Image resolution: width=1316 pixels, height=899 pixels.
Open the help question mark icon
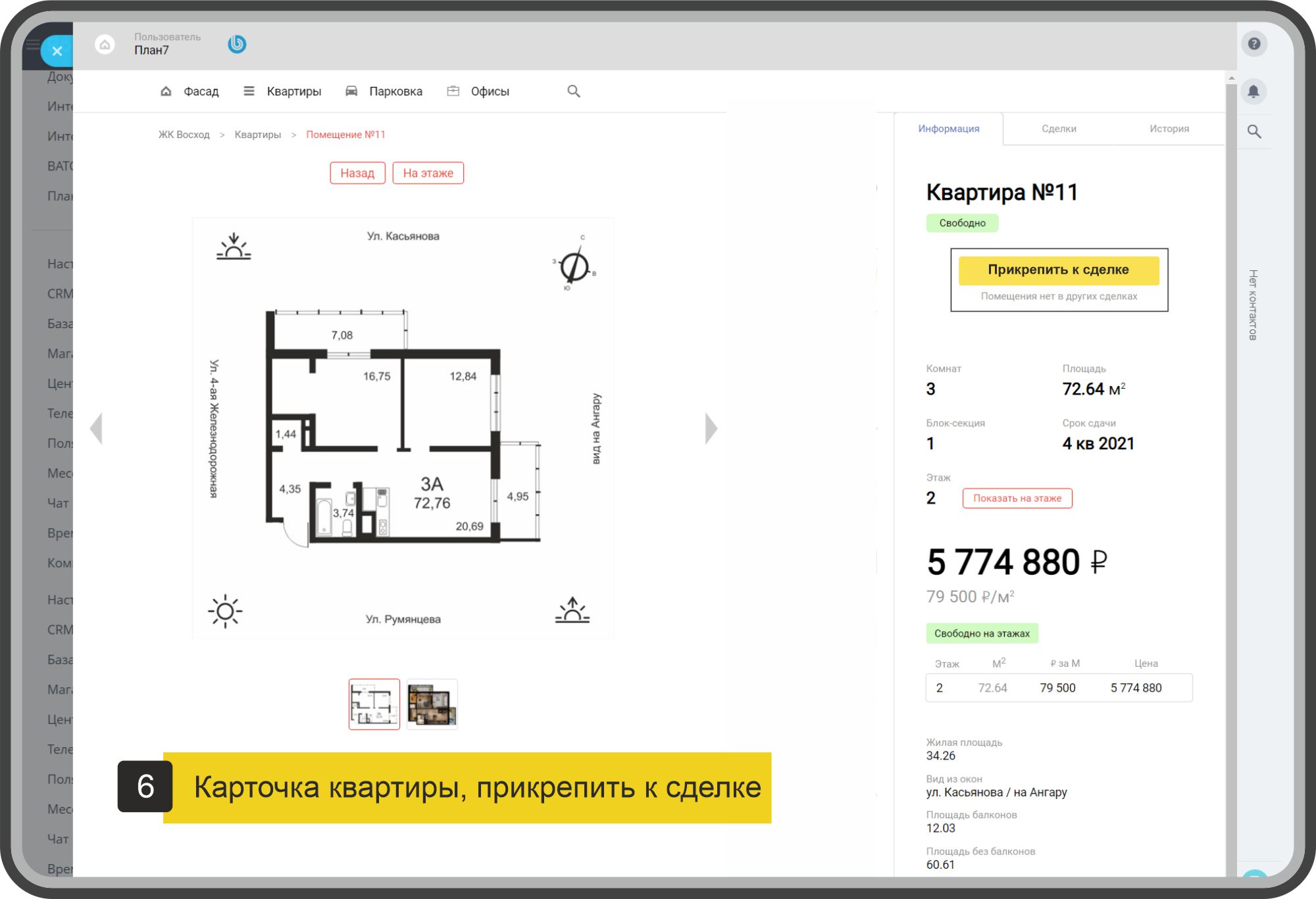(1254, 43)
